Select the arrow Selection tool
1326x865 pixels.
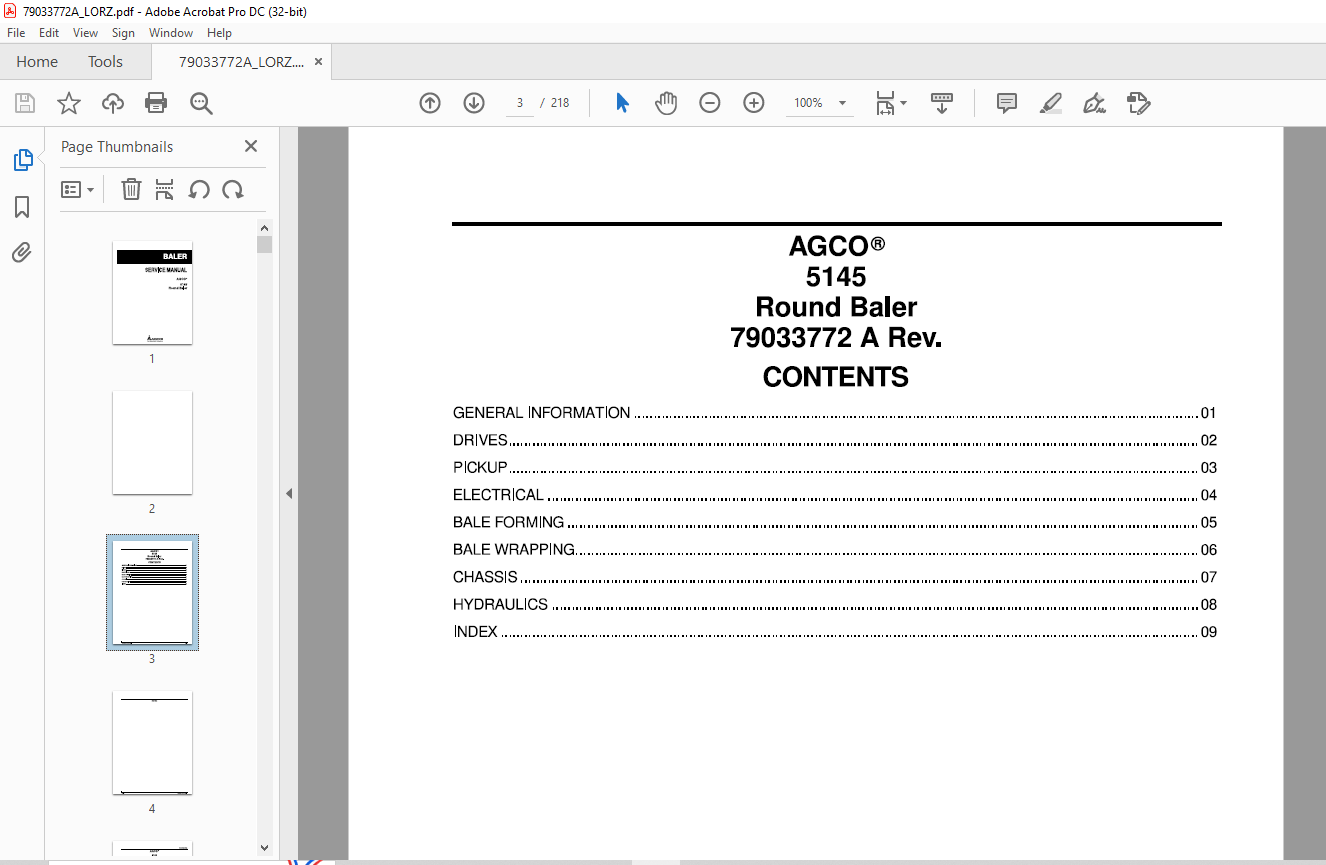pos(622,103)
